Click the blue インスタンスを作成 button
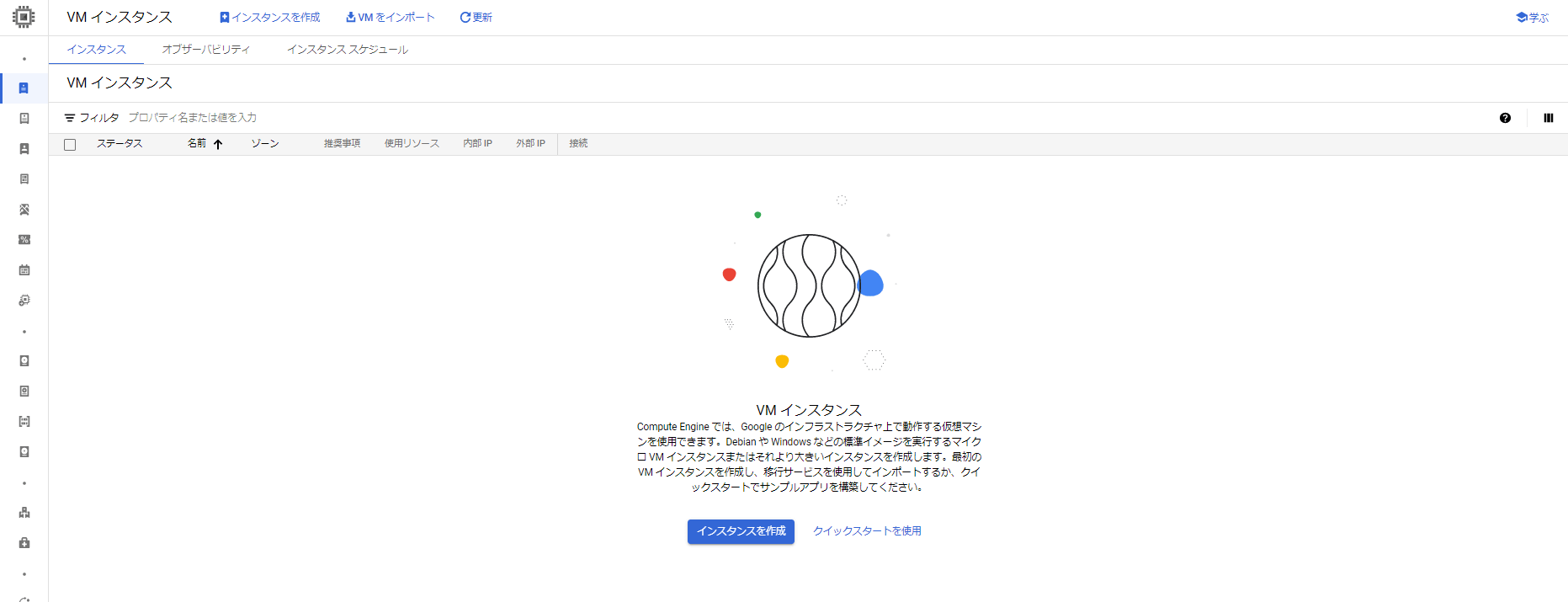The image size is (1568, 602). 741,531
